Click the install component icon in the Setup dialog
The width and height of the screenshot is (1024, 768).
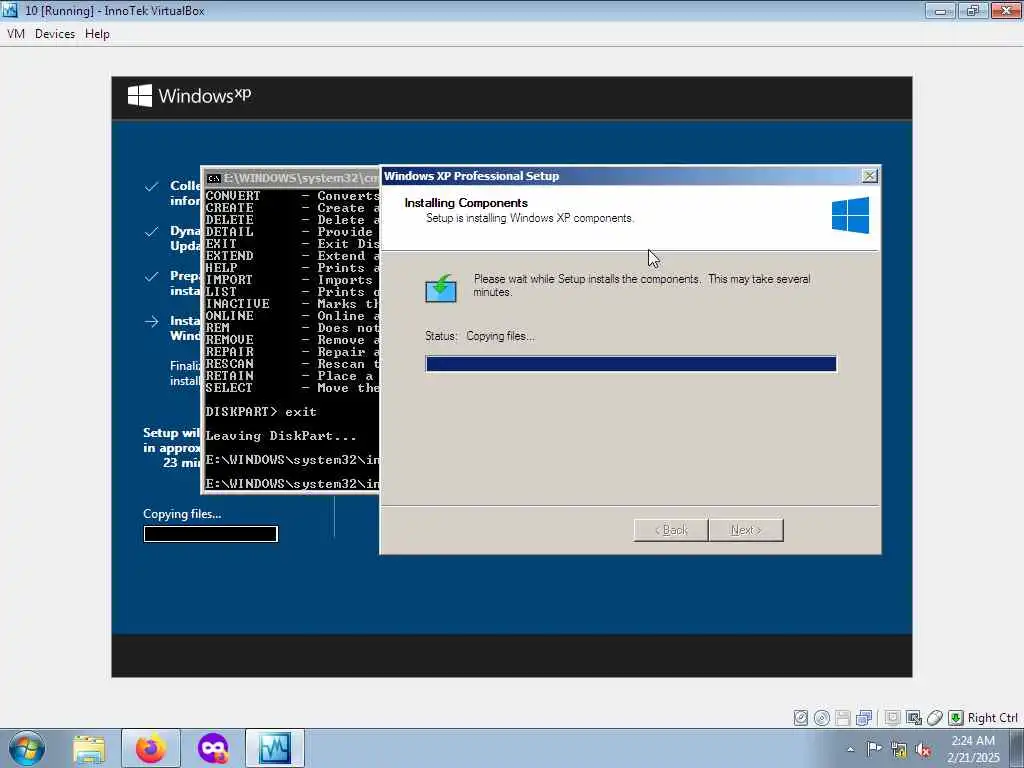(441, 288)
